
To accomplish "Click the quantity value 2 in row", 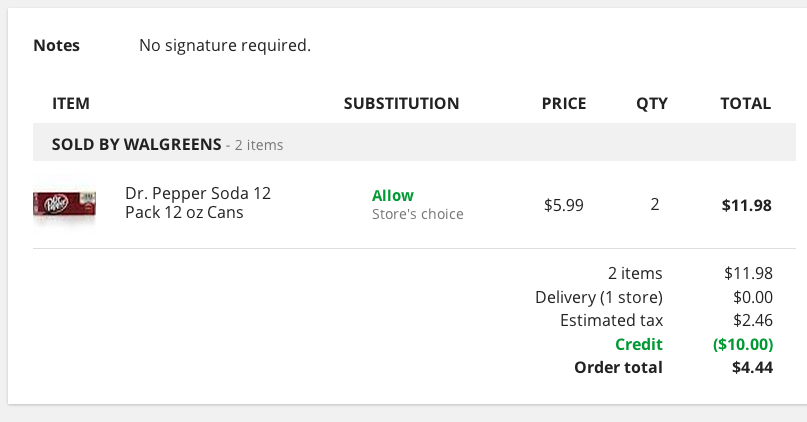I will tap(655, 205).
